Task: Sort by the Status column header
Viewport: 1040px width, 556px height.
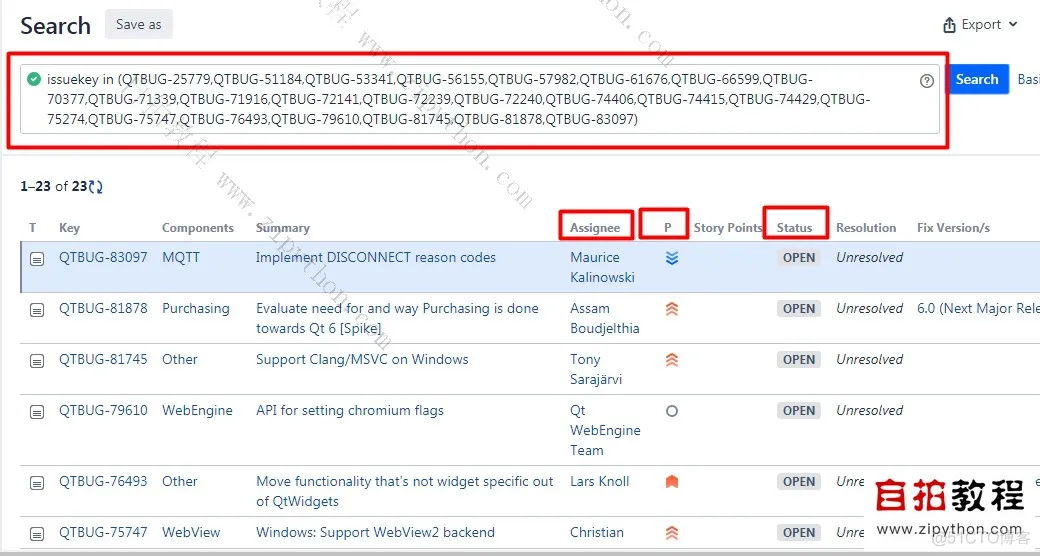Action: [x=795, y=228]
